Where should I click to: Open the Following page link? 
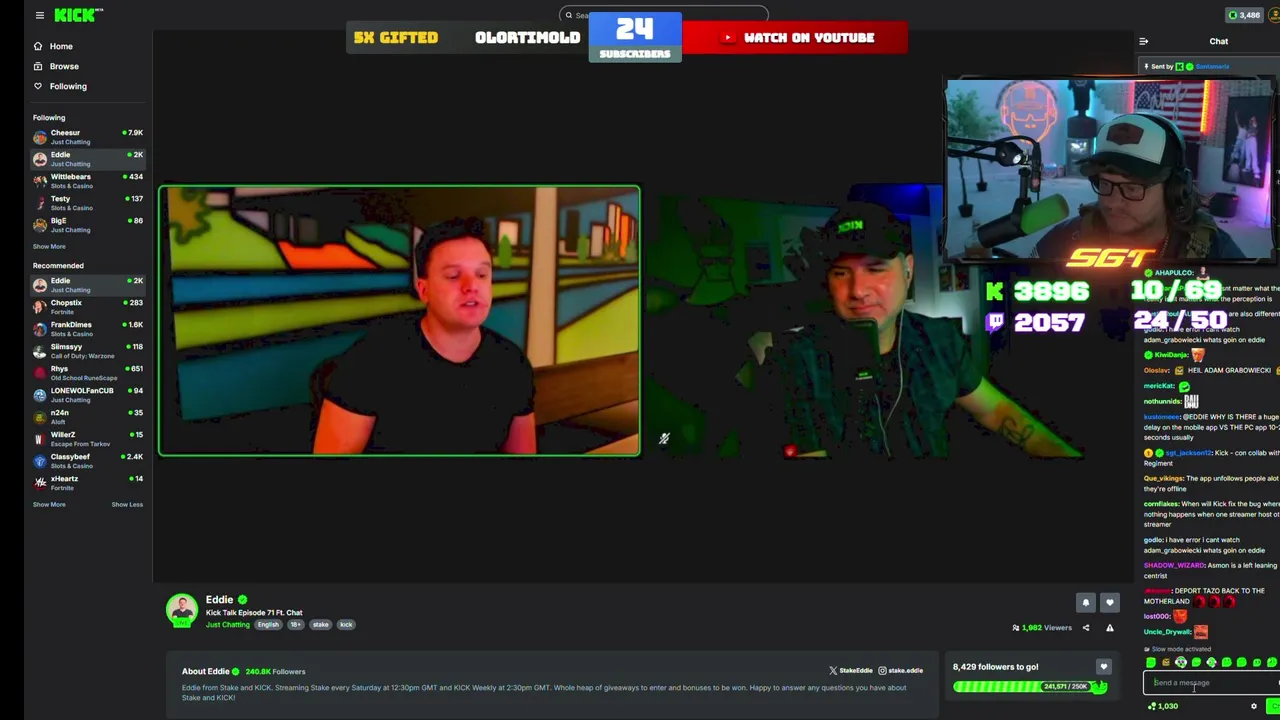[68, 86]
